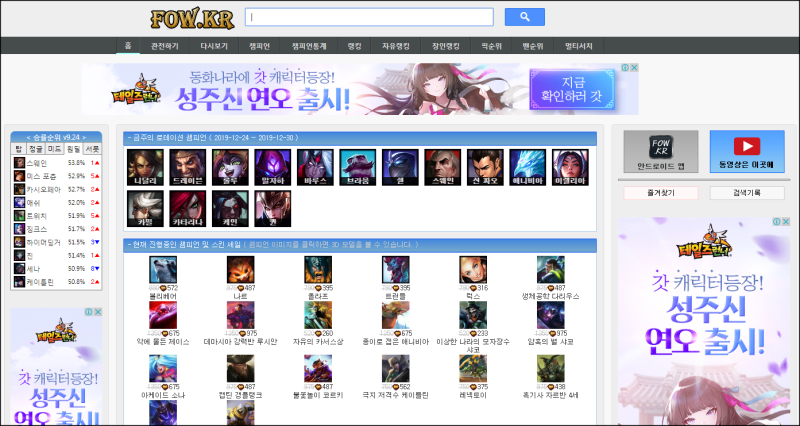Open the 검색기록 search history tab
This screenshot has width=800, height=426.
coord(747,193)
